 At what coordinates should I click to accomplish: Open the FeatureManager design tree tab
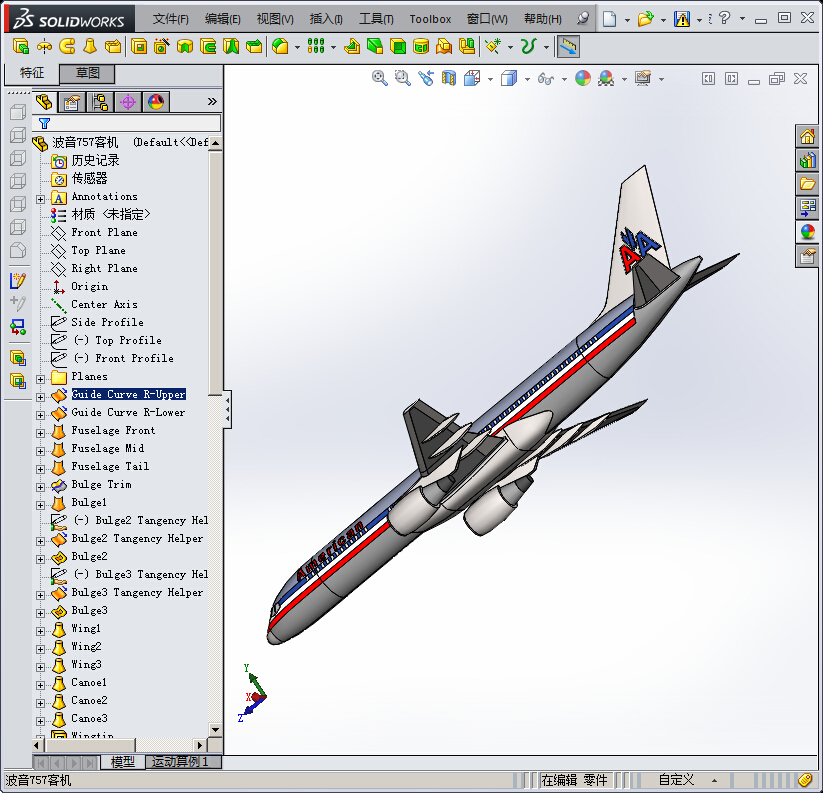tap(44, 101)
